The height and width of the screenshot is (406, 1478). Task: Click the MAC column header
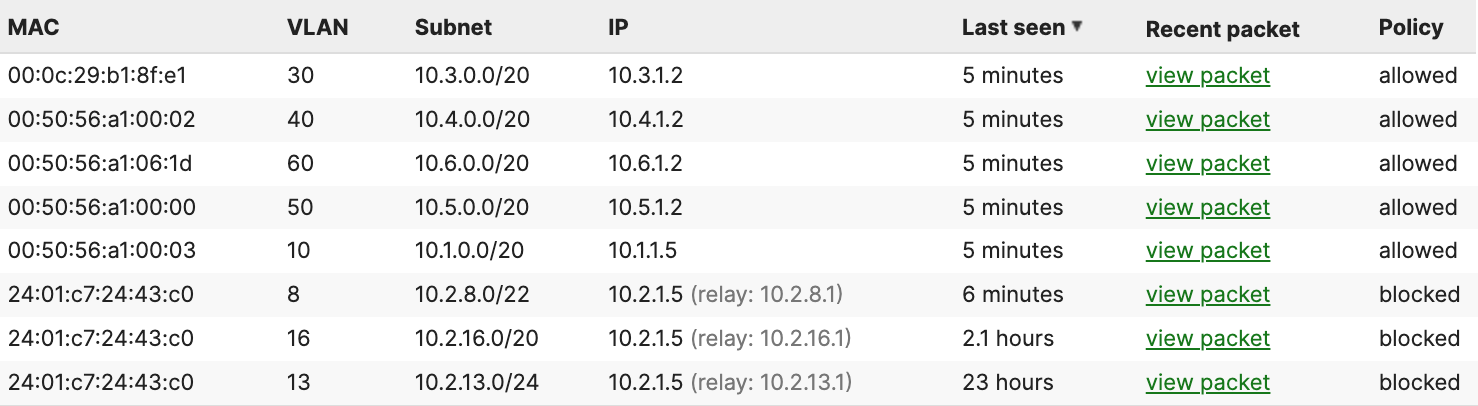(x=34, y=27)
